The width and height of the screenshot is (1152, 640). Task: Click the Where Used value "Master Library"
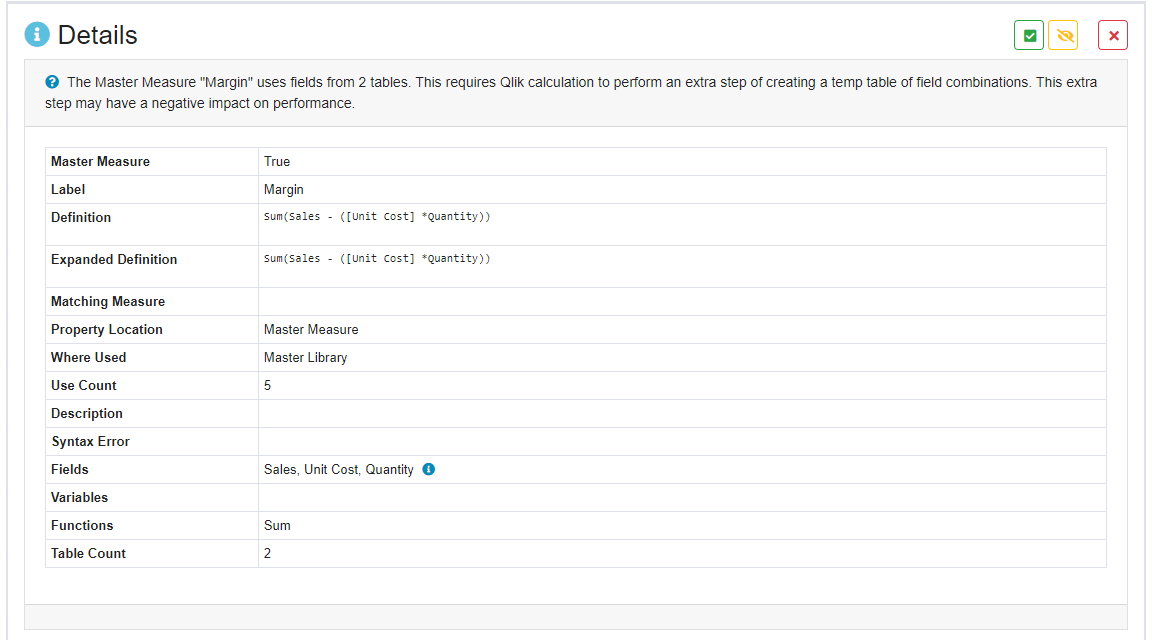coord(305,357)
